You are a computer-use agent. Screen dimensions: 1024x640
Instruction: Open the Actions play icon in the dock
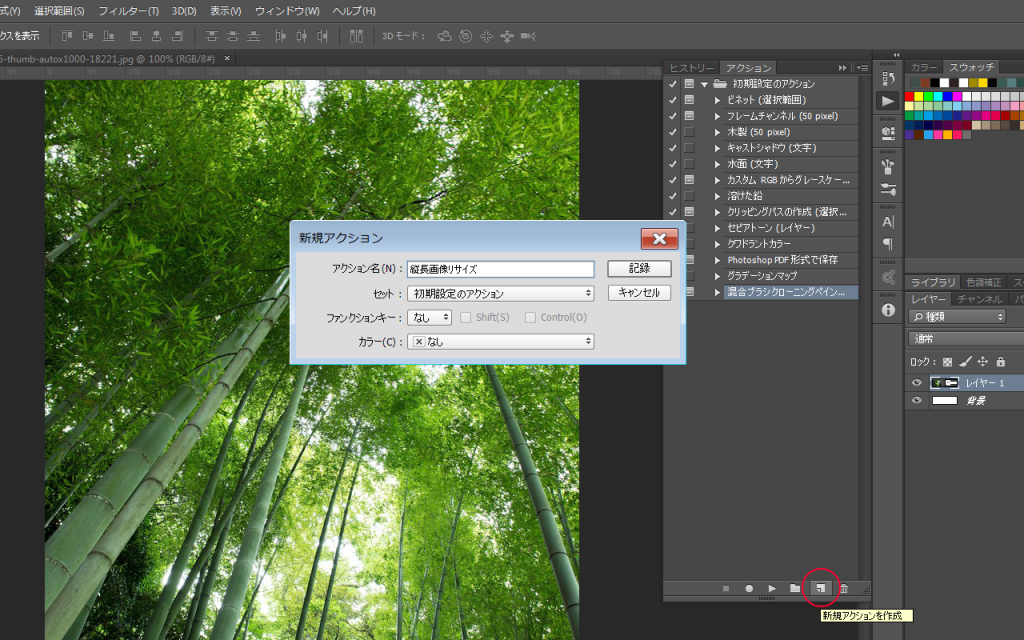pos(888,101)
